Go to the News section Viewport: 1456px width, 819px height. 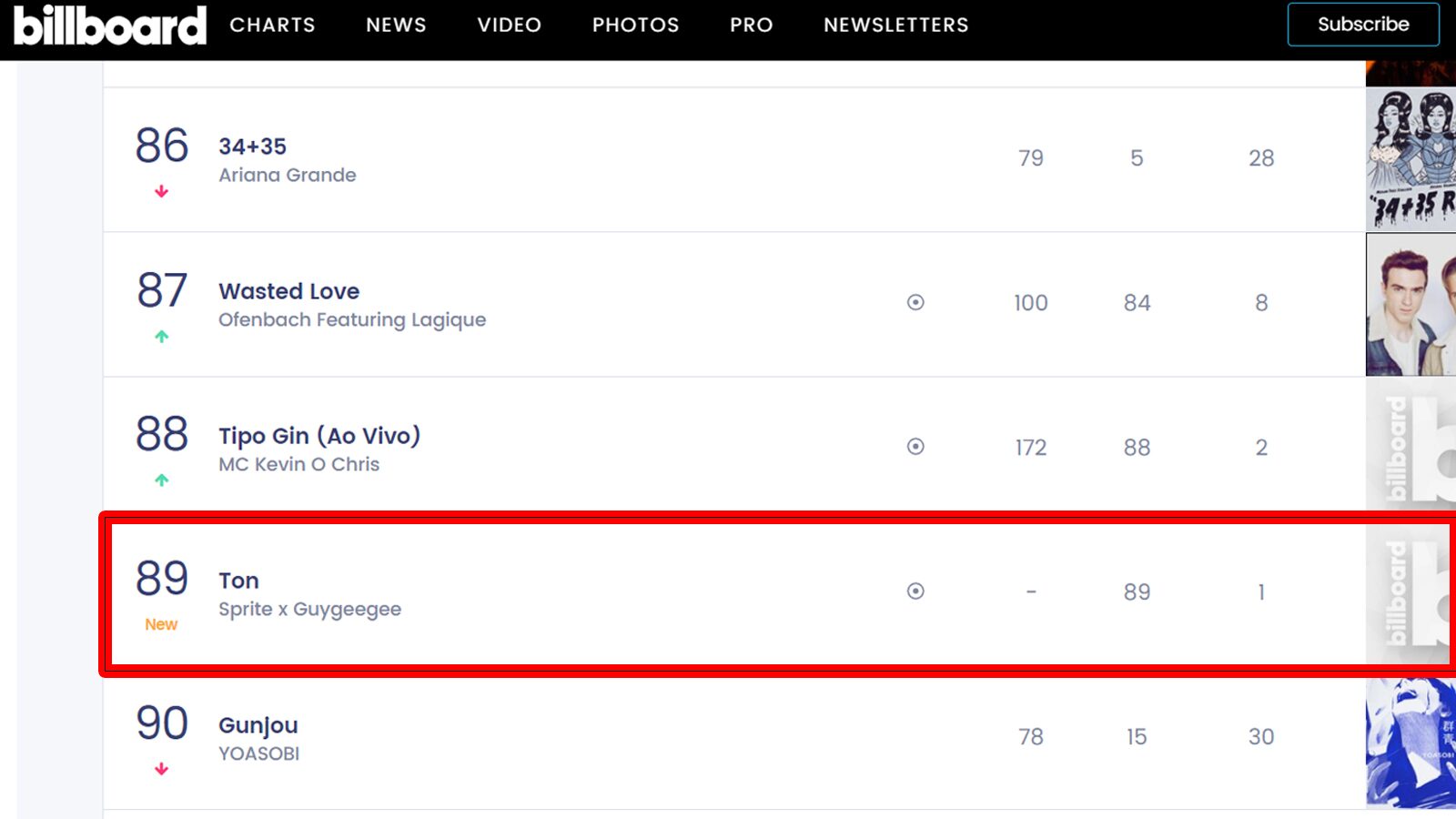click(x=396, y=25)
